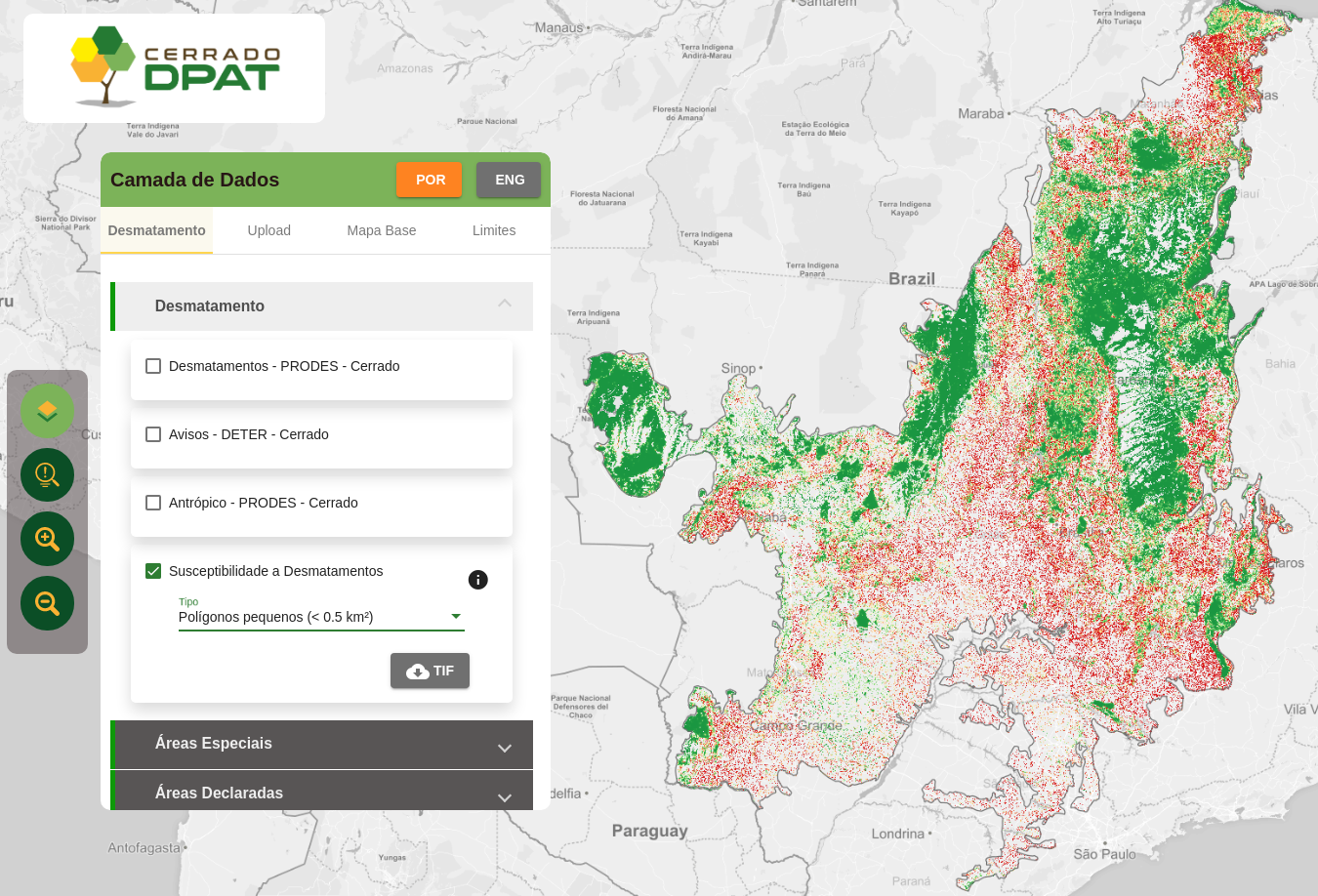Collapse the Desmatamento section
Viewport: 1318px width, 896px height.
(x=322, y=306)
